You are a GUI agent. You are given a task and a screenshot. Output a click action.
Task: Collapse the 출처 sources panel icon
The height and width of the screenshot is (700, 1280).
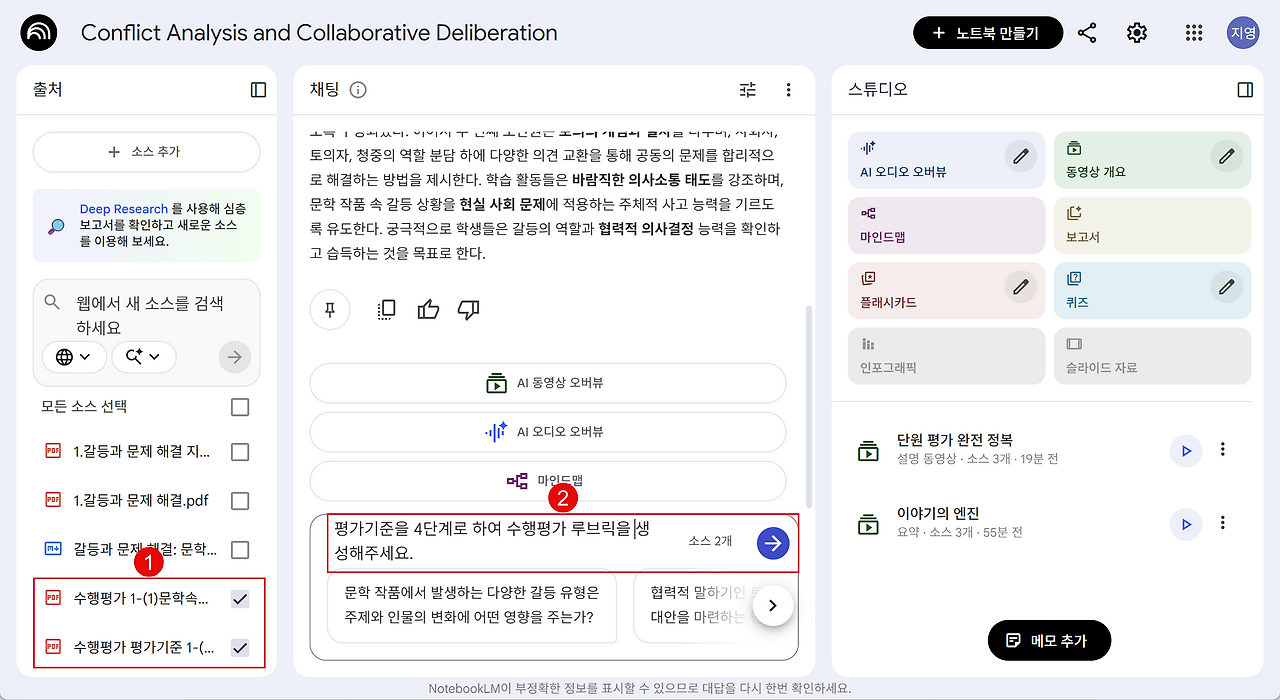tap(258, 90)
